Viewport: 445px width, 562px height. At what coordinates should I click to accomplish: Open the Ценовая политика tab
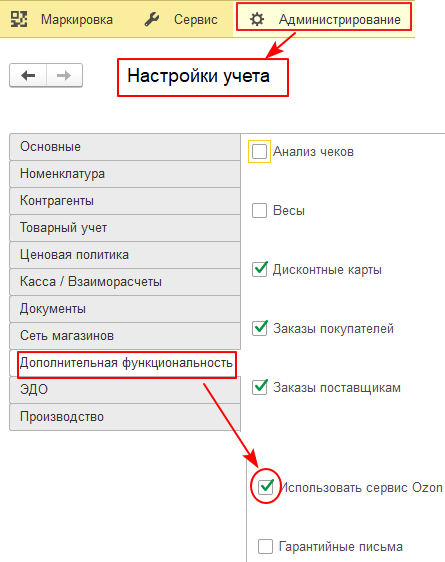click(x=125, y=255)
